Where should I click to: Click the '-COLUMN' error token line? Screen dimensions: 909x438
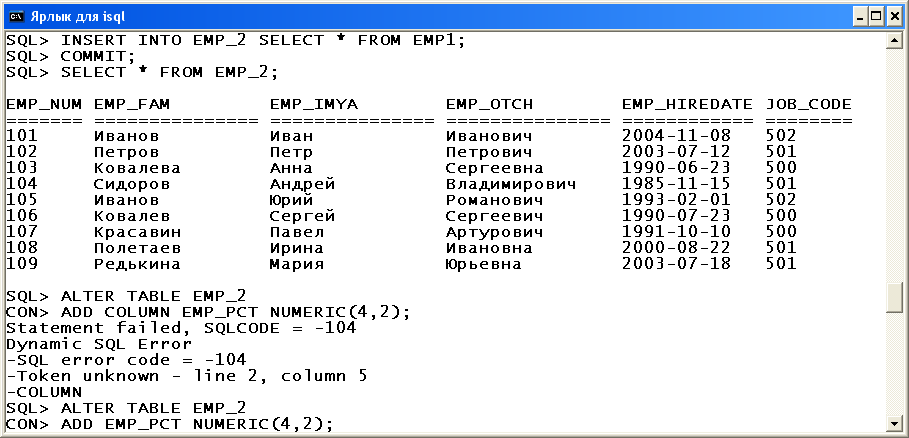44,393
